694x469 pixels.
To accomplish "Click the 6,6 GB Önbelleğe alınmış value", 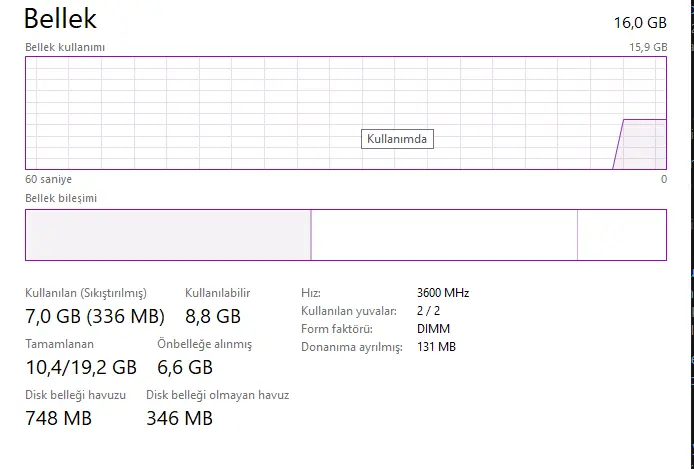I will coord(185,367).
